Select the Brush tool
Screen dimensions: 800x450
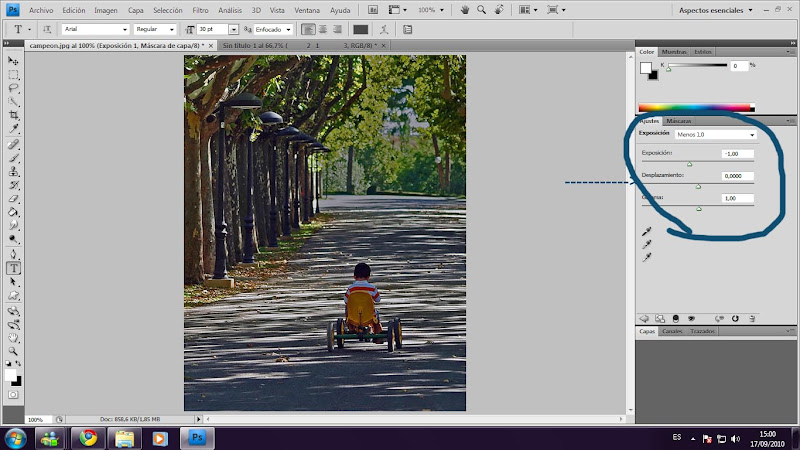click(x=14, y=157)
